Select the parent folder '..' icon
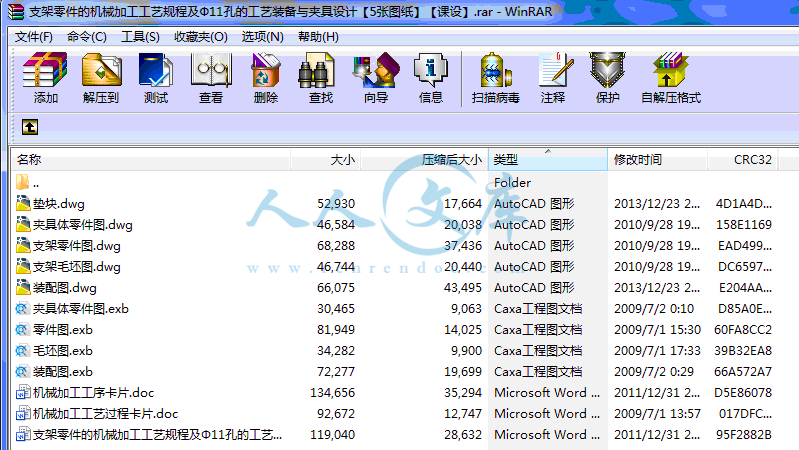 tap(22, 182)
